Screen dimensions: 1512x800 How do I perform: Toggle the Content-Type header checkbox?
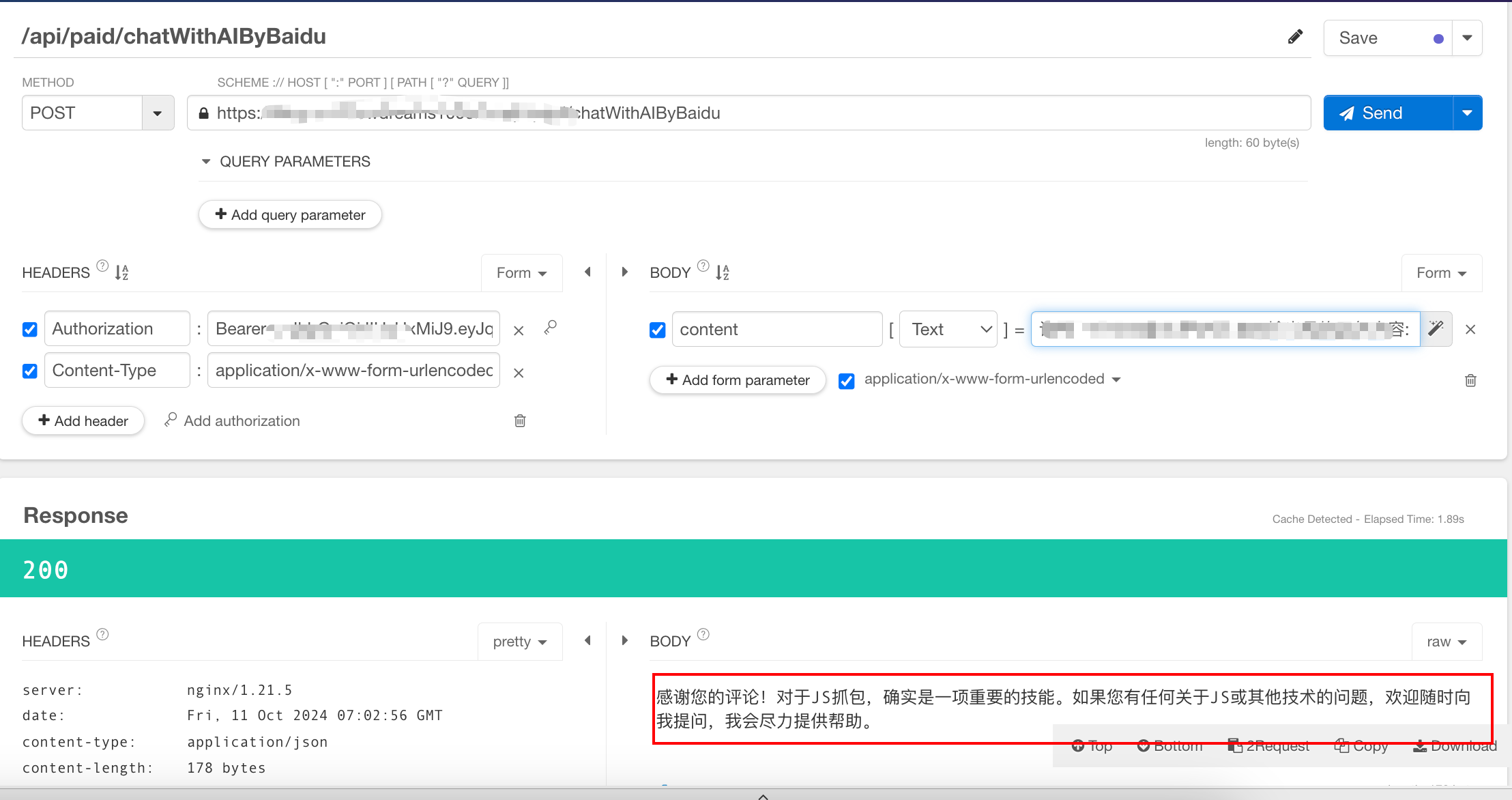(x=30, y=371)
